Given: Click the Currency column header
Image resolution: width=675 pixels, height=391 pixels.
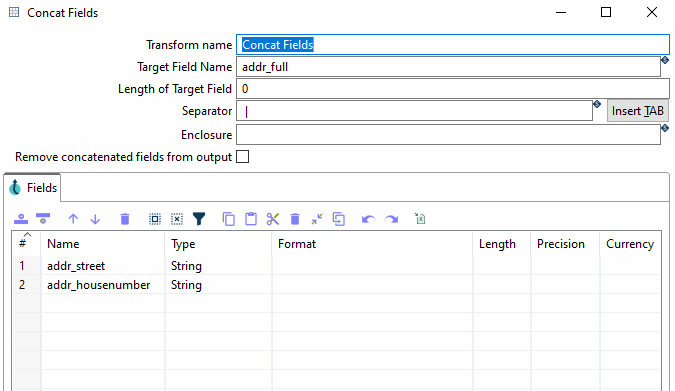Looking at the screenshot, I should tap(630, 244).
